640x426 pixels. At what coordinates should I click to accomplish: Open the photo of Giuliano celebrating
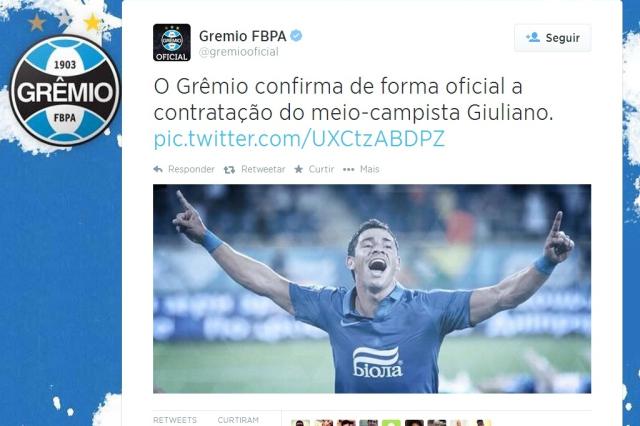[x=372, y=288]
